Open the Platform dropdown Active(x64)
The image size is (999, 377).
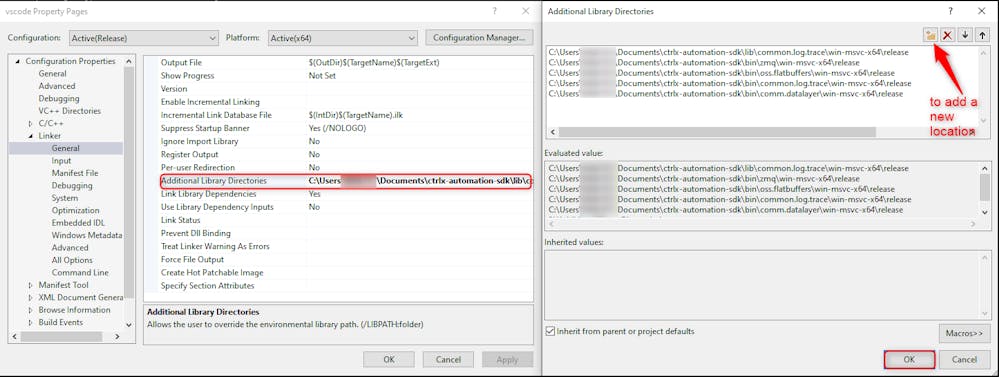point(343,38)
